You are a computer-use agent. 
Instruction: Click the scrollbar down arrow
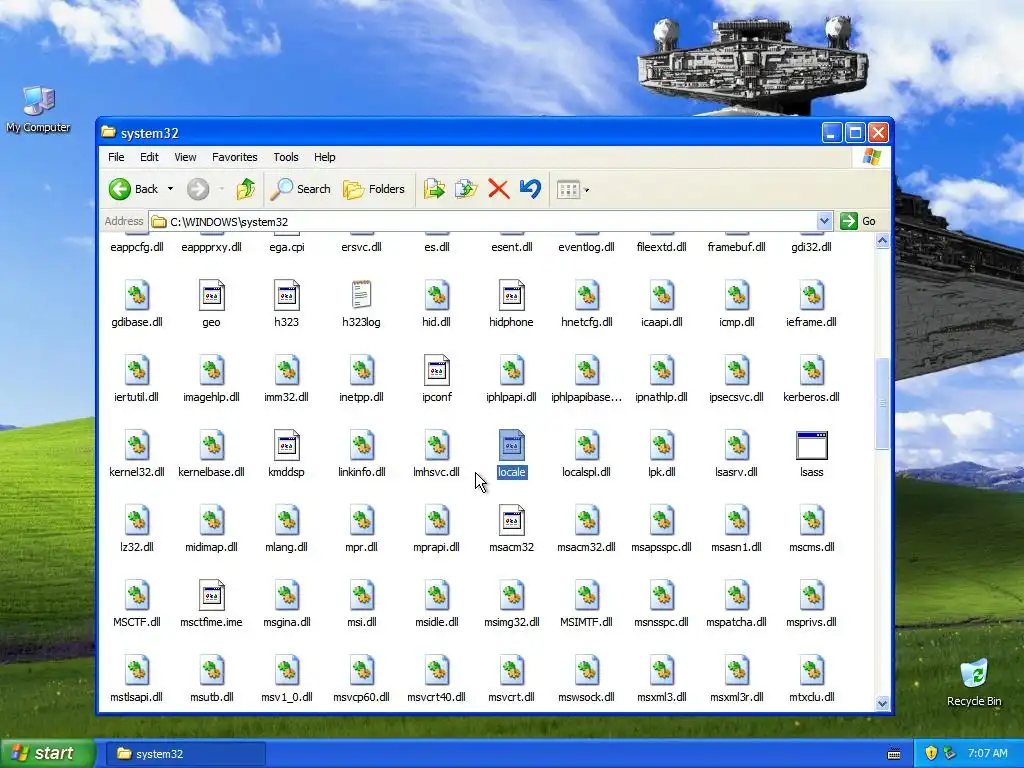click(882, 703)
